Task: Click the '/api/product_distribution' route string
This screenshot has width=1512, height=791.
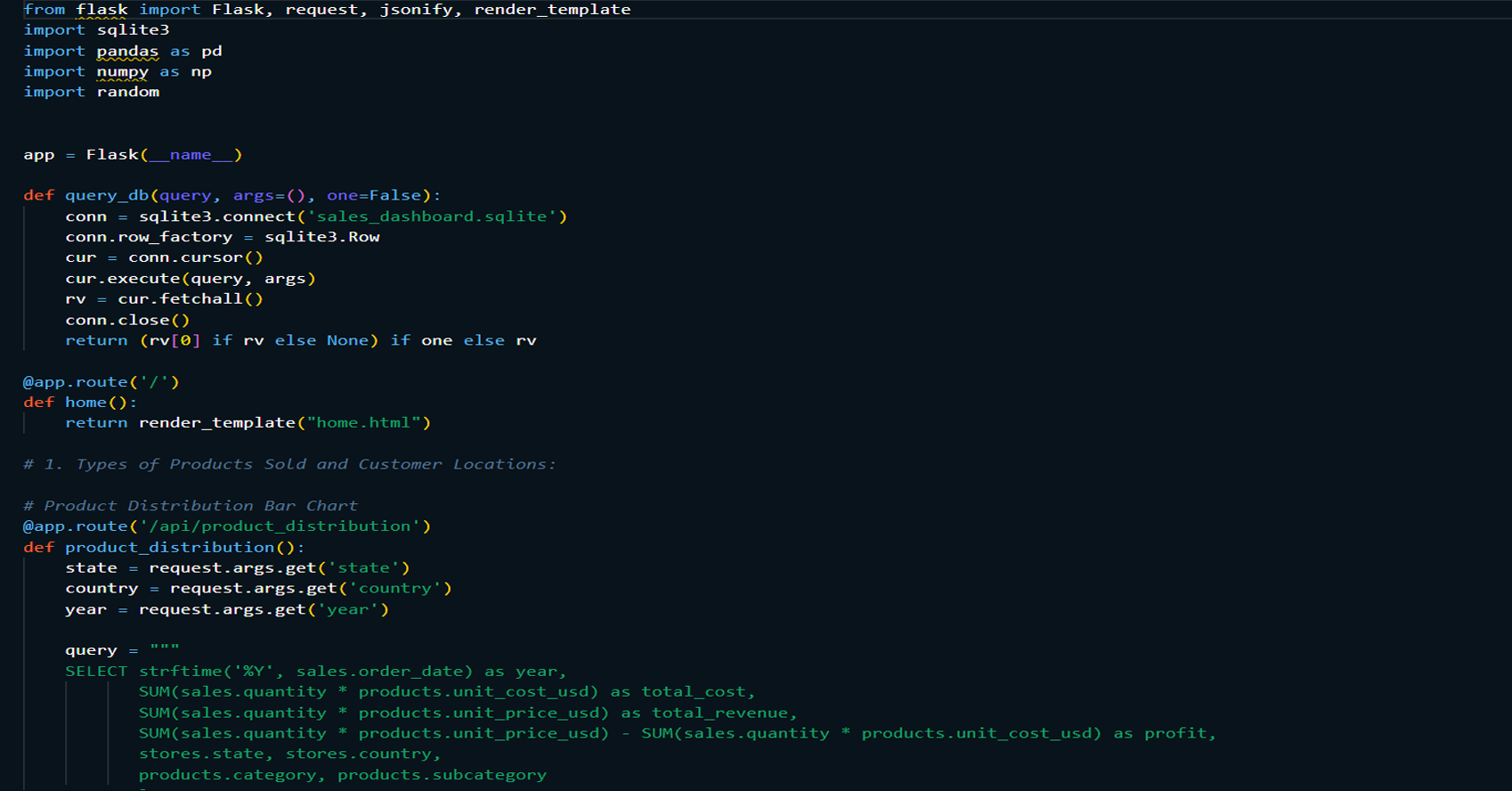Action: (280, 526)
